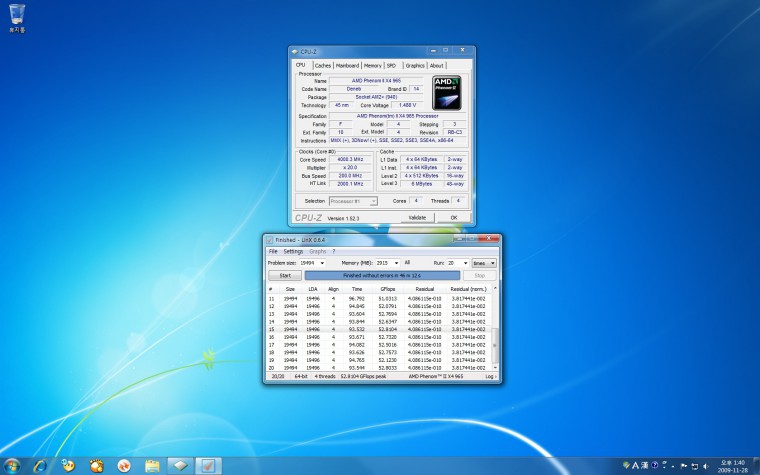Click the CPU-Z title bar icon
The height and width of the screenshot is (475, 760).
295,52
